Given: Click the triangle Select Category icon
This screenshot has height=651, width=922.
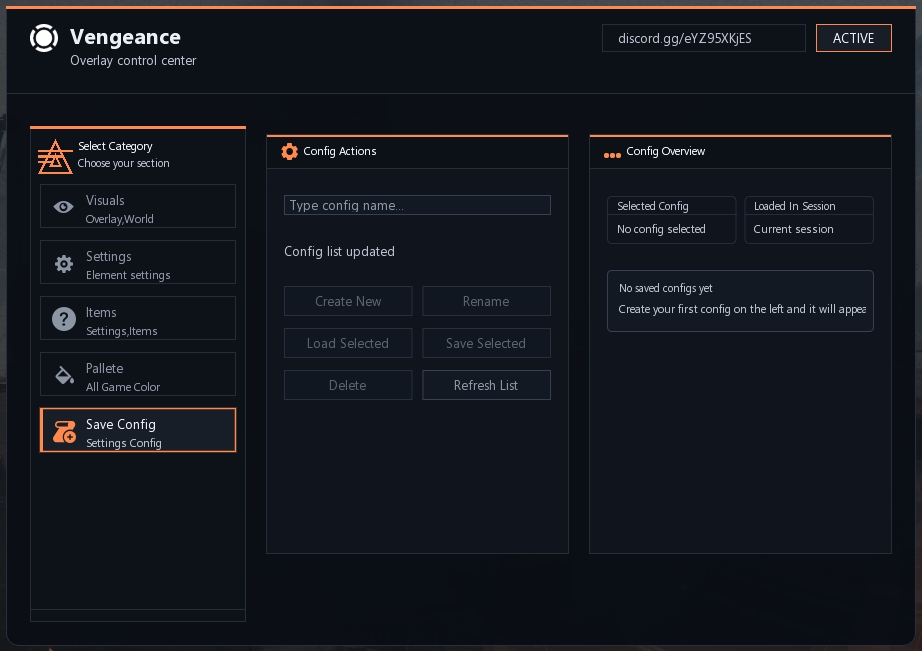Looking at the screenshot, I should pos(55,155).
